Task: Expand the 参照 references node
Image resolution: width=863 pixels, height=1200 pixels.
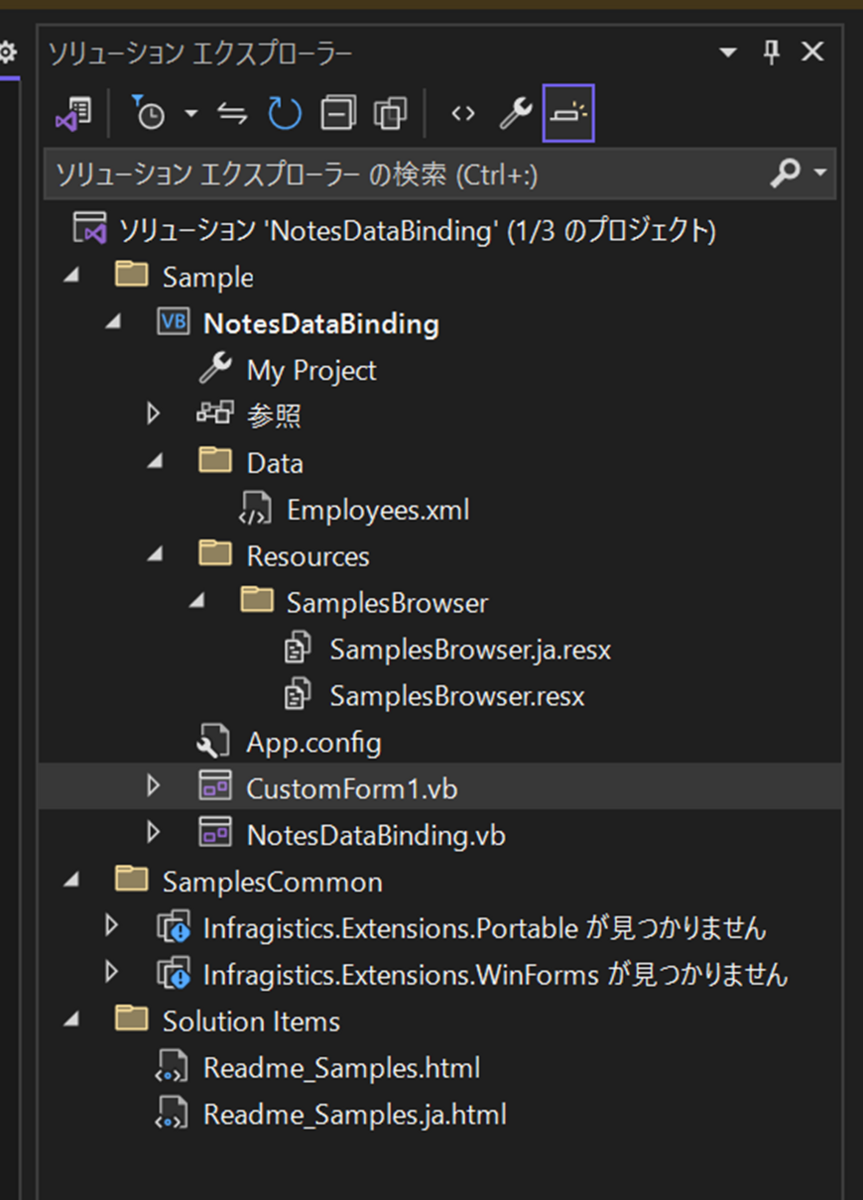Action: point(153,414)
